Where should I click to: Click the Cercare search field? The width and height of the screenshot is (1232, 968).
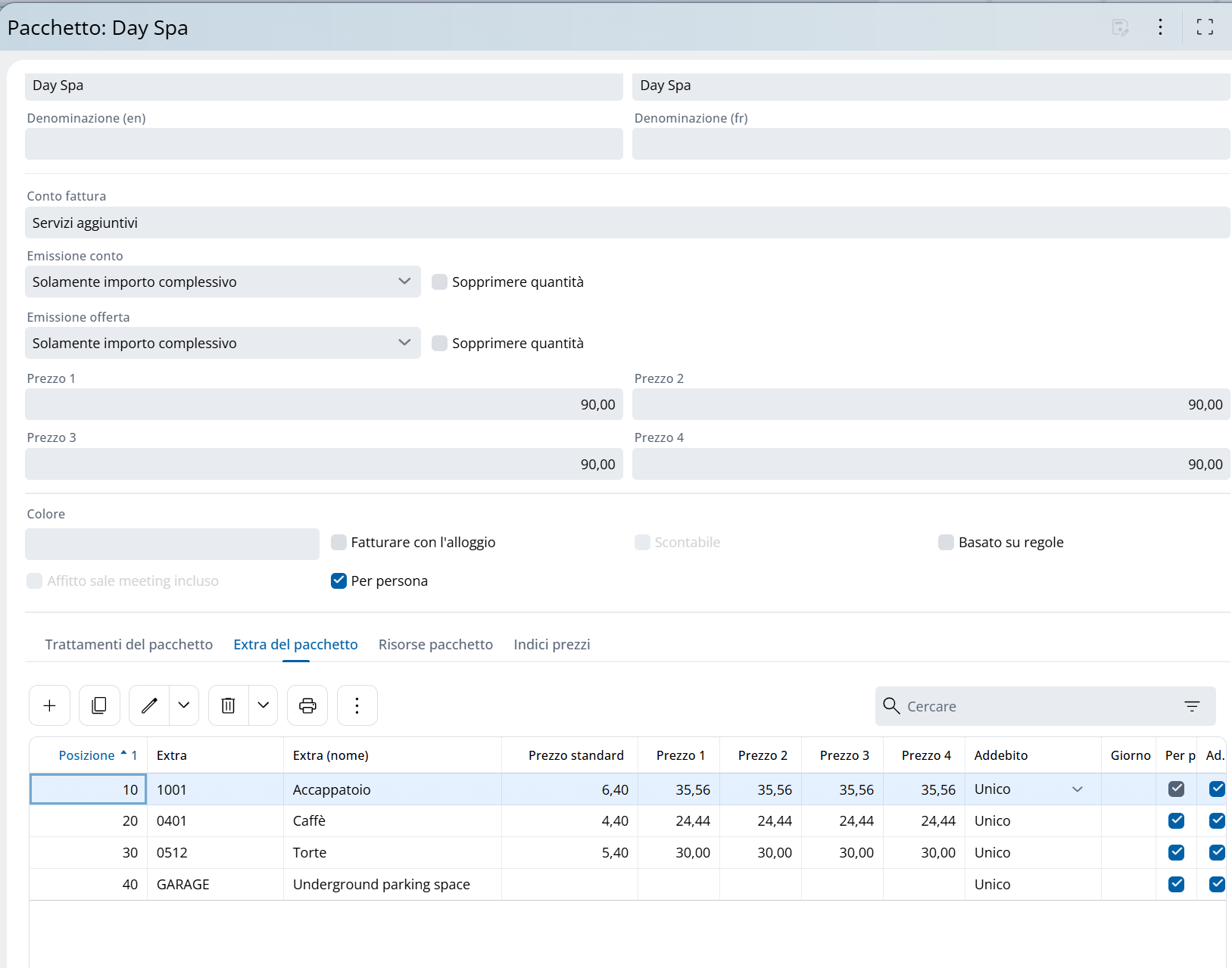click(x=1037, y=706)
